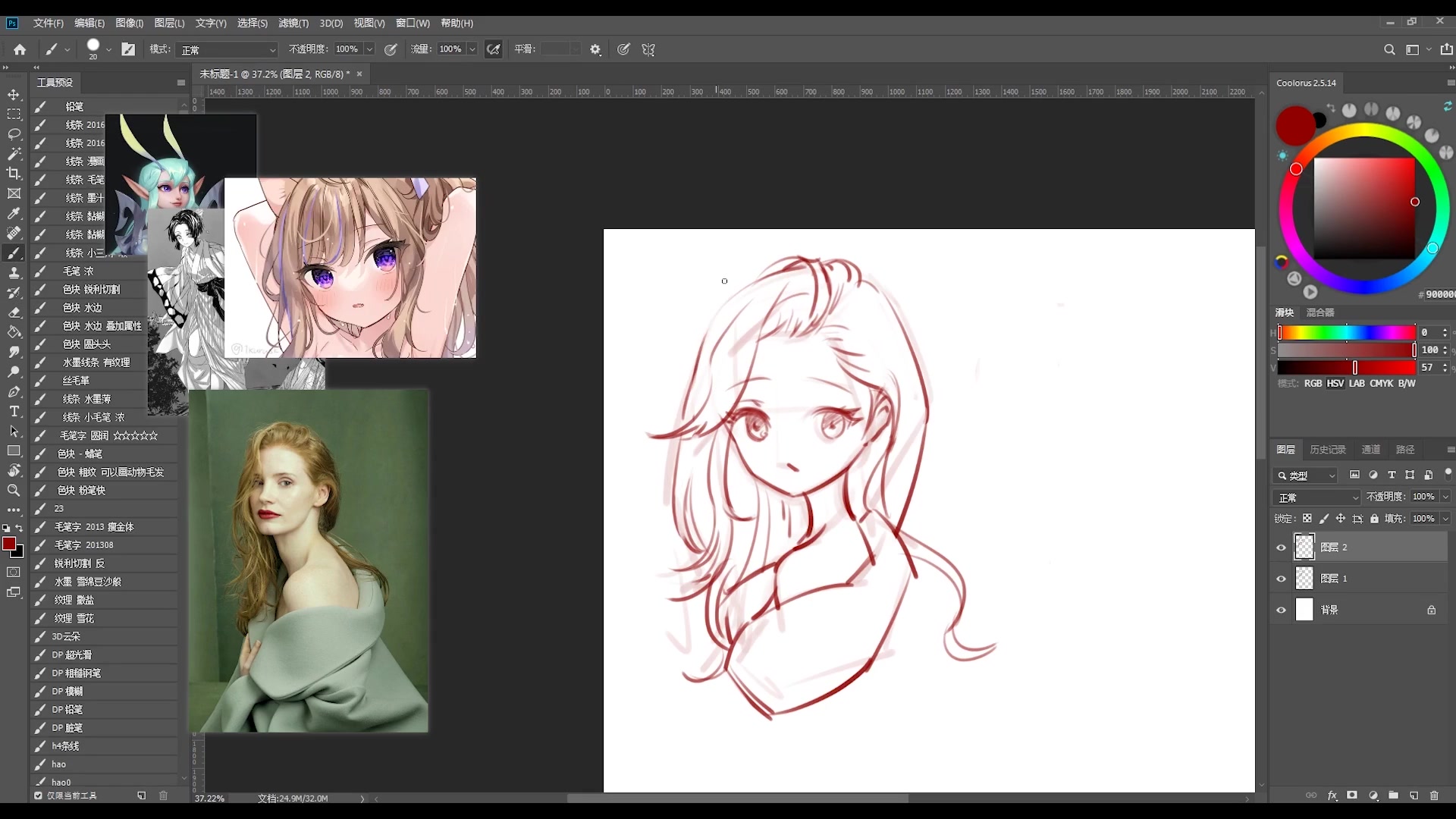Select the Brush tool in the toolbox

14,253
